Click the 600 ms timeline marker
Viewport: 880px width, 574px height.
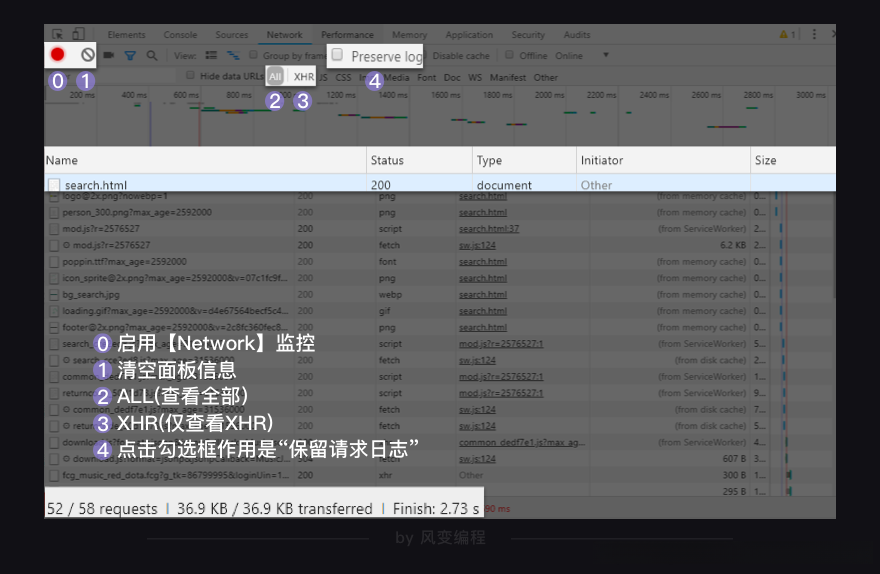click(x=186, y=95)
